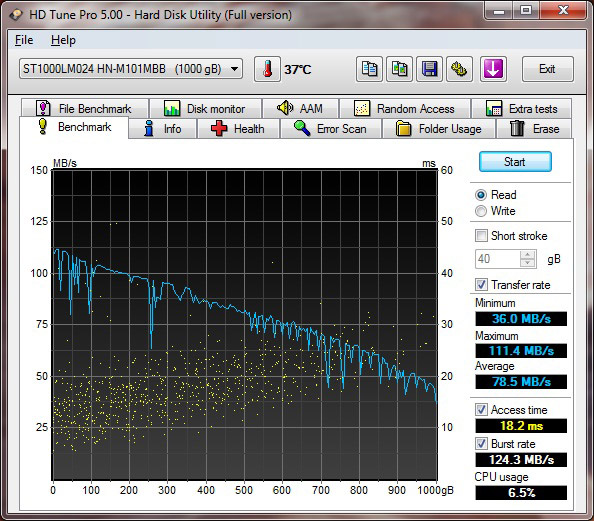Increase short stroke size with up arrow
This screenshot has height=521, width=594.
tap(528, 255)
